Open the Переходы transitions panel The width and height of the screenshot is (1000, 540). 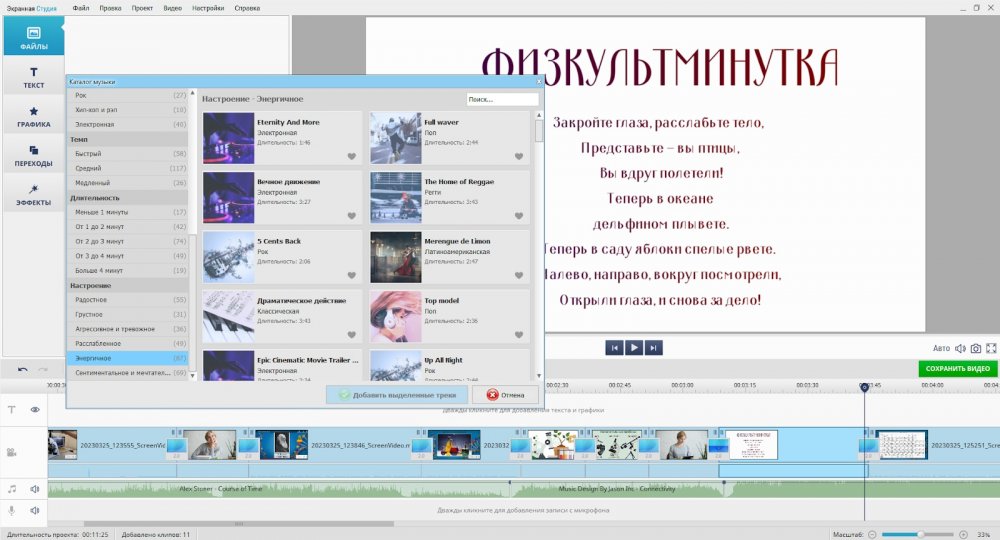(x=33, y=155)
